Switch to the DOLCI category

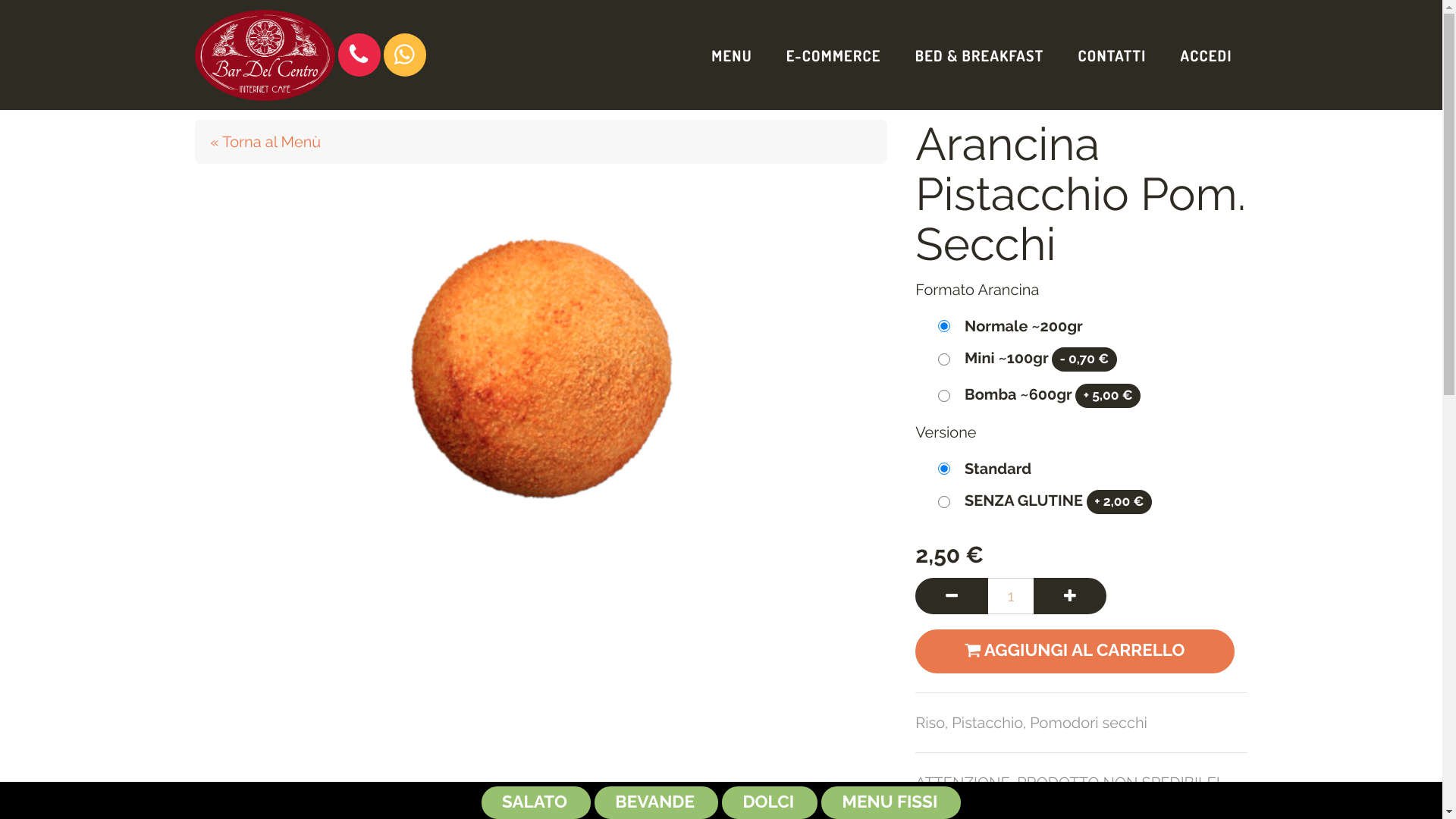tap(769, 802)
